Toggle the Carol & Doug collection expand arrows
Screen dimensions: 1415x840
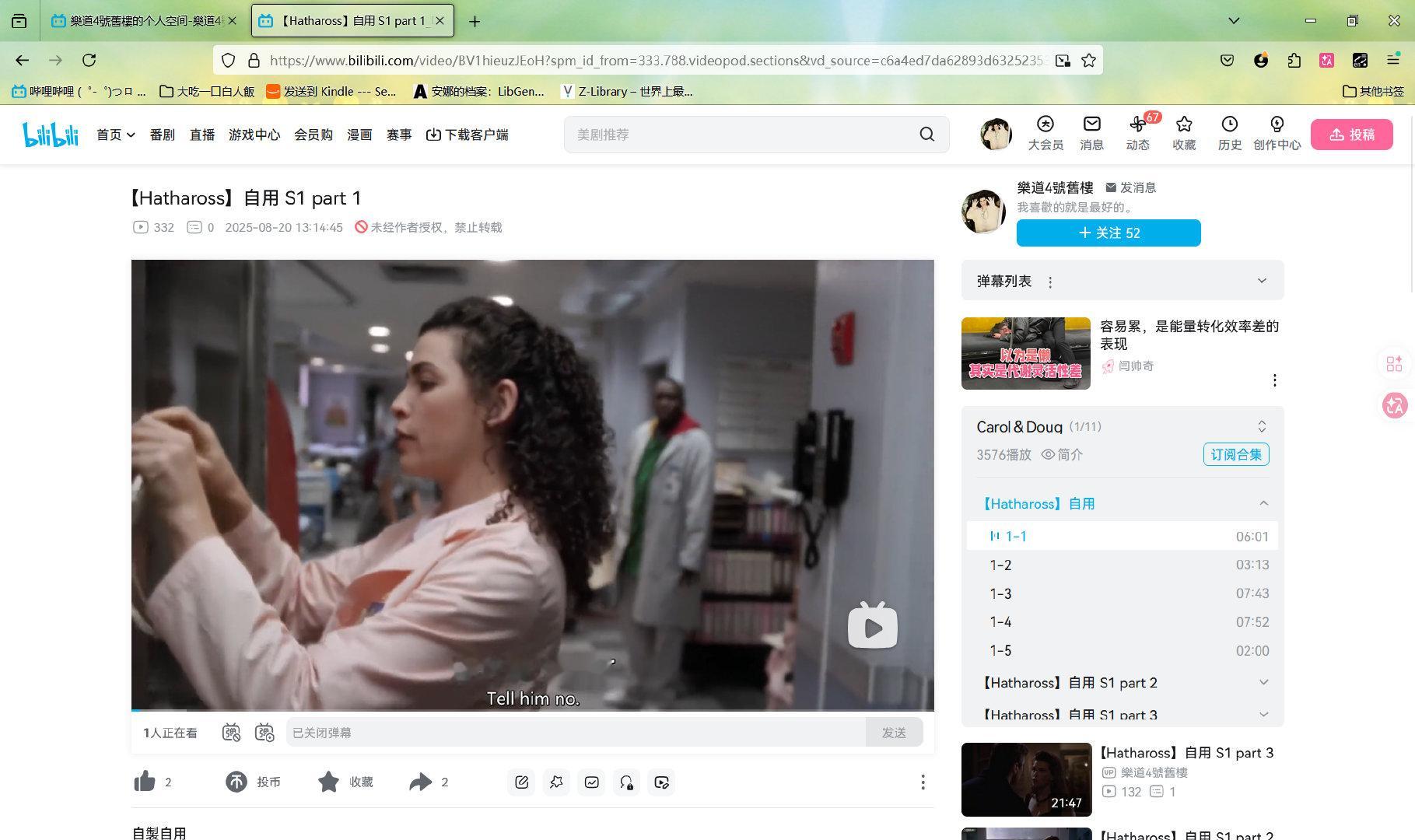pyautogui.click(x=1262, y=426)
